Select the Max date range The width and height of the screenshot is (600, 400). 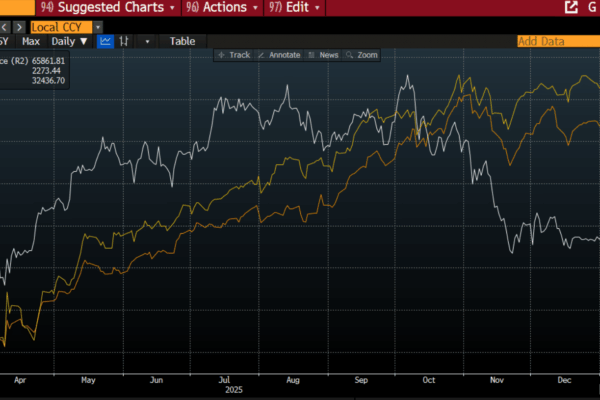(x=31, y=41)
